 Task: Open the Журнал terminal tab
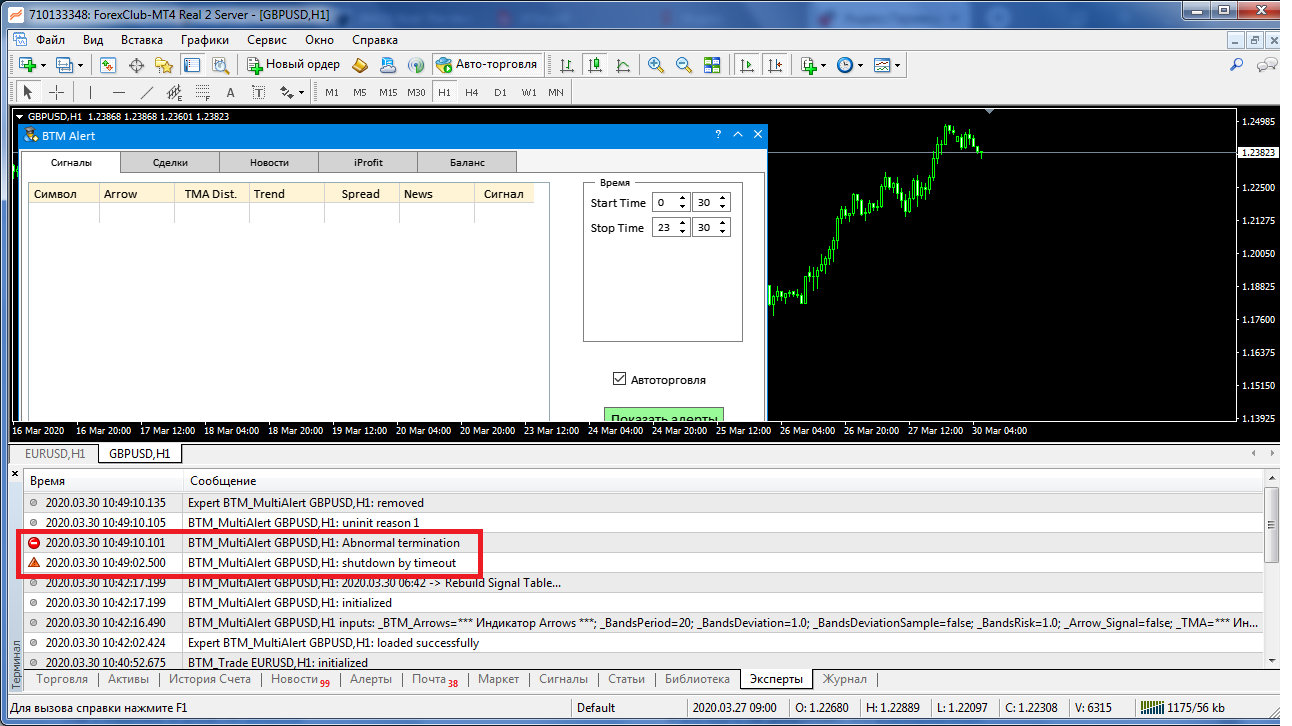tap(845, 679)
